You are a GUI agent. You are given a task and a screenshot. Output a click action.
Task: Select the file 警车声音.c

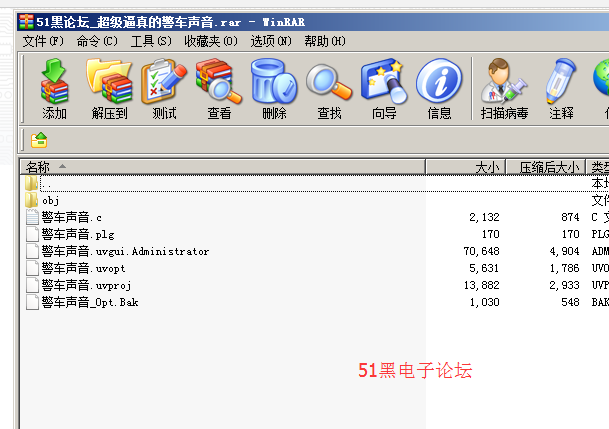click(x=315, y=217)
